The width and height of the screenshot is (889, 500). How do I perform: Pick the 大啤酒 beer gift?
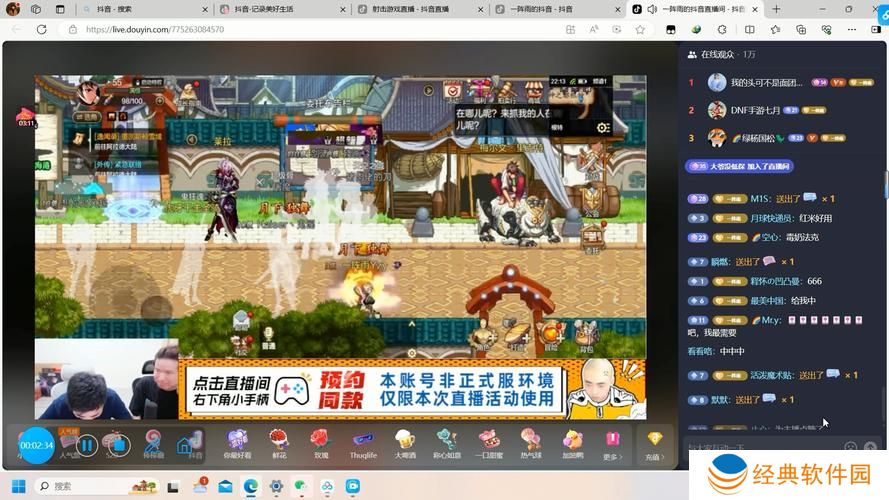[x=405, y=441]
